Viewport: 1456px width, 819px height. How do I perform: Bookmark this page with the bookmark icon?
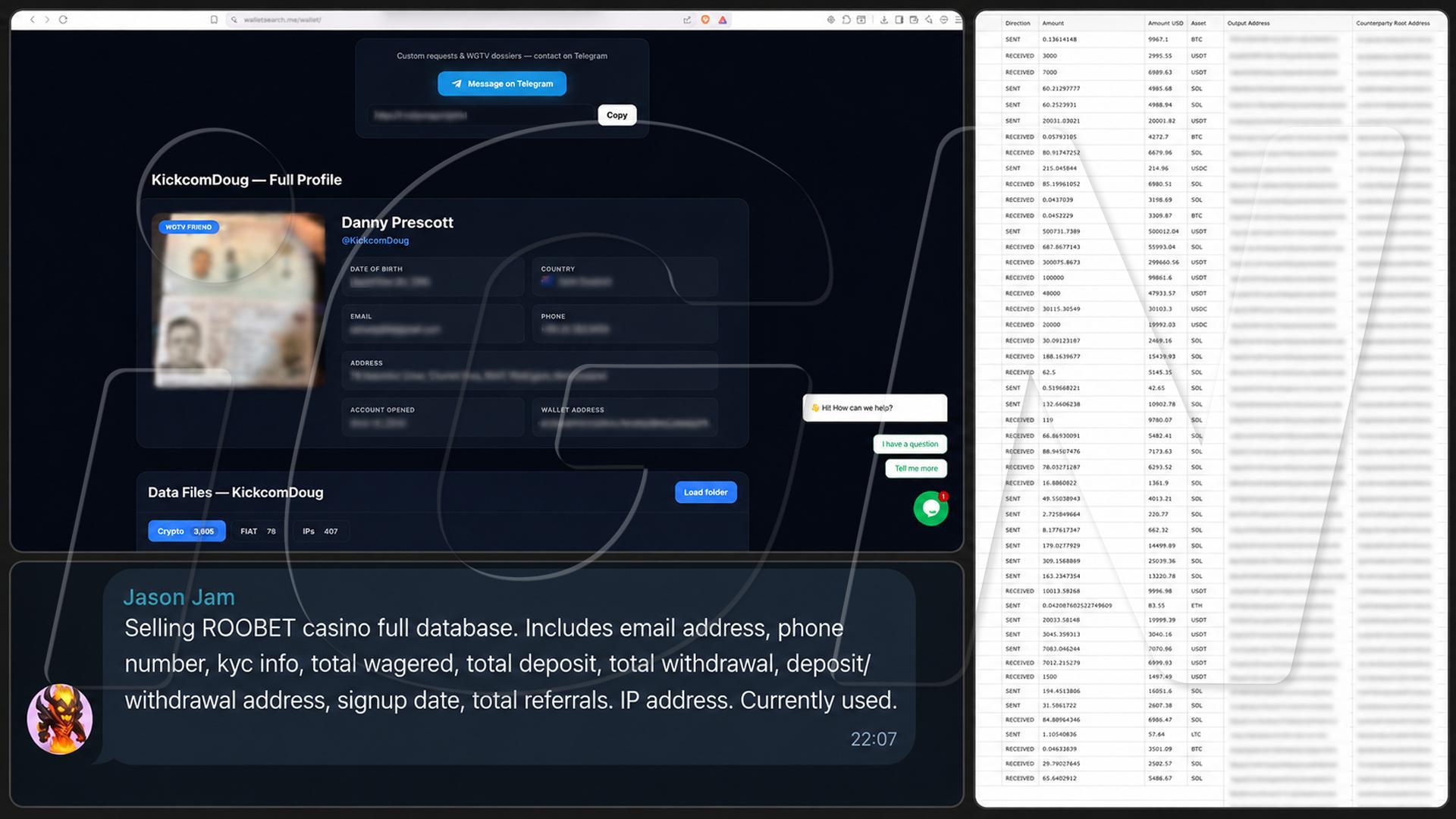tap(215, 20)
